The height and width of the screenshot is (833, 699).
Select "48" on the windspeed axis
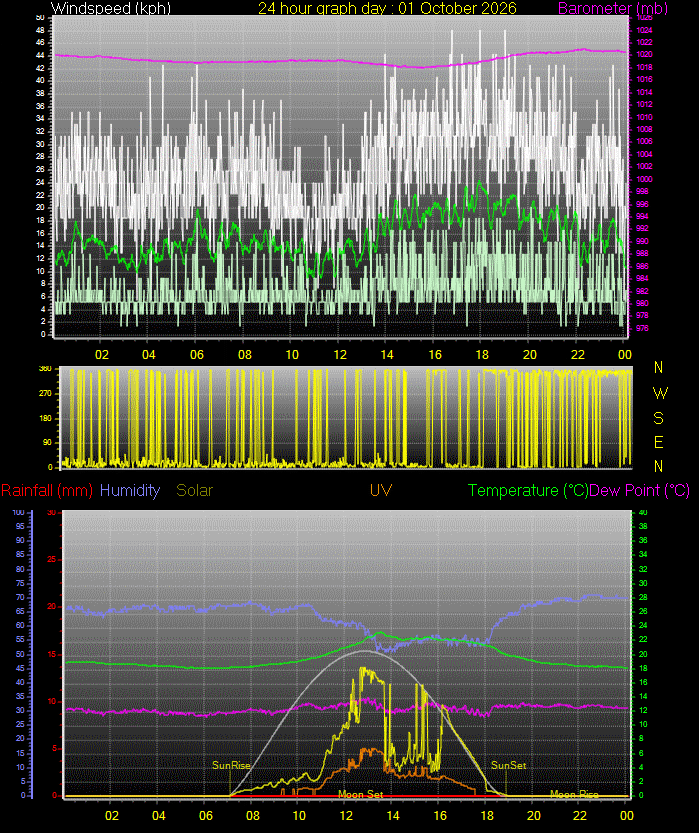point(40,30)
